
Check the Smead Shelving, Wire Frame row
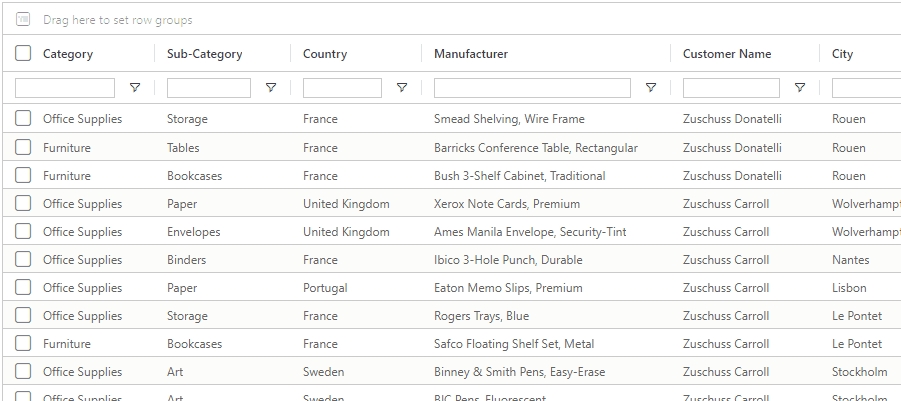(23, 119)
